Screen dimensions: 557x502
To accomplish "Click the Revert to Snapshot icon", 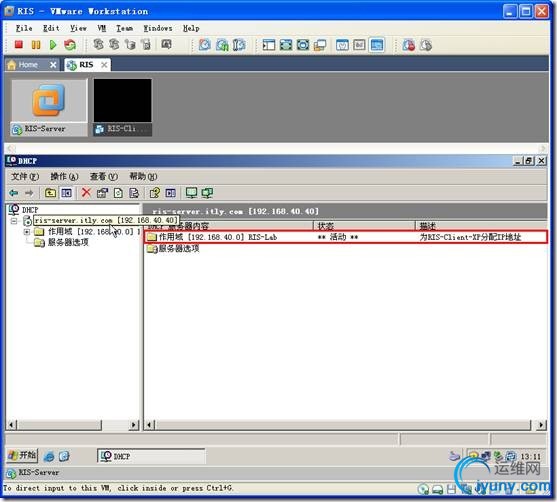I will point(222,45).
